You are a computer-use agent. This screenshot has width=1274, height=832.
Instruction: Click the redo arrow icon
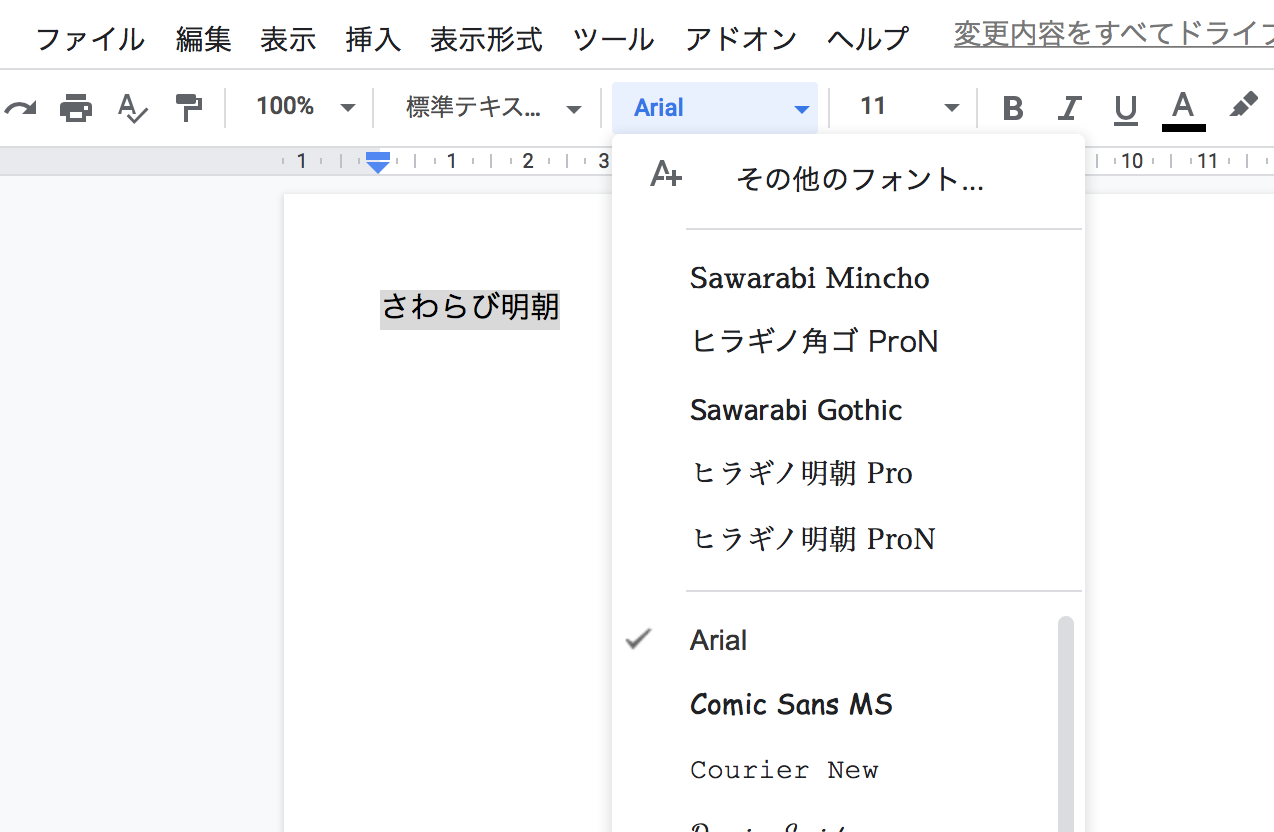pos(20,107)
